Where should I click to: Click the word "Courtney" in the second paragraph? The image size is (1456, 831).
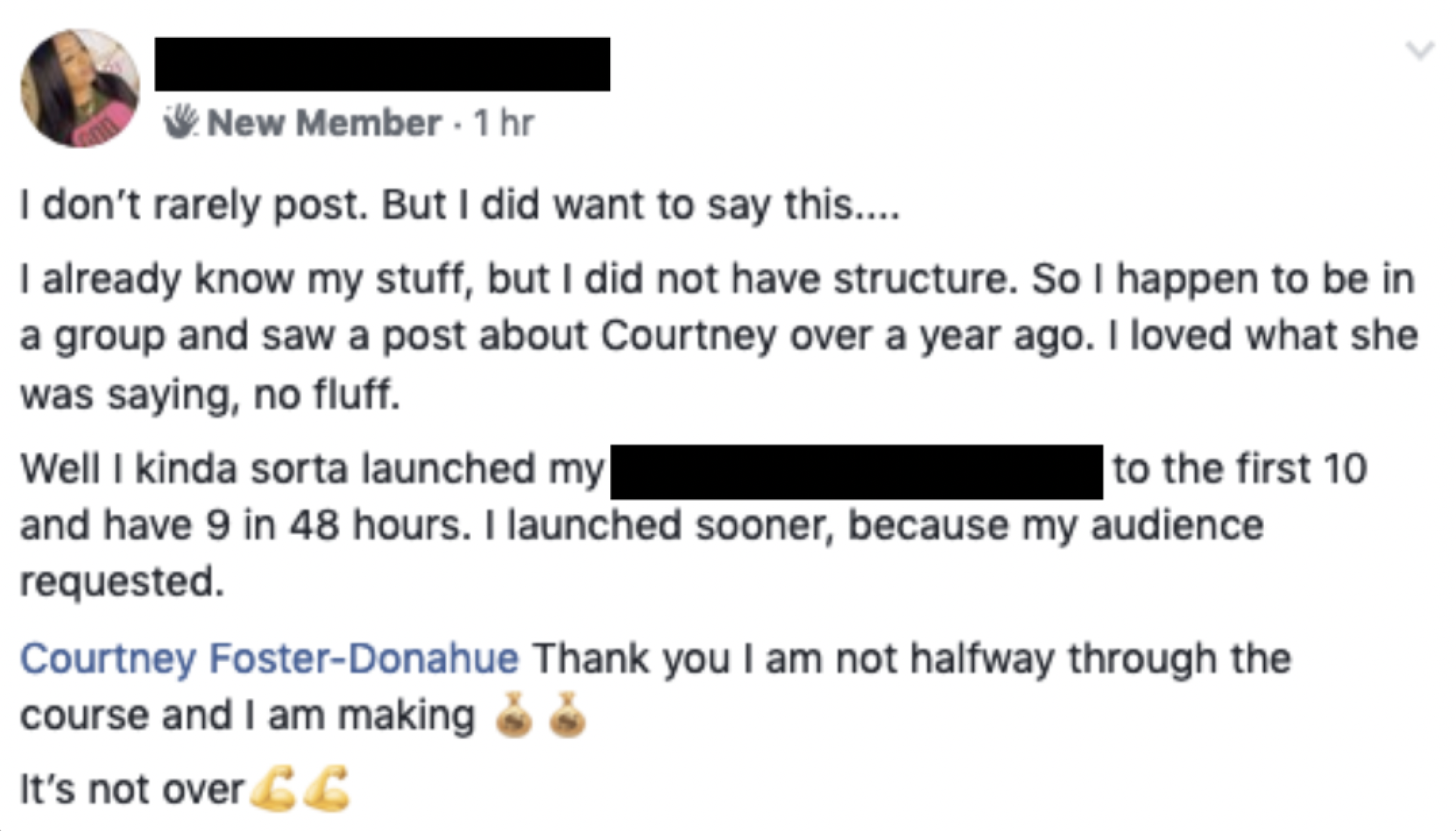[x=687, y=336]
